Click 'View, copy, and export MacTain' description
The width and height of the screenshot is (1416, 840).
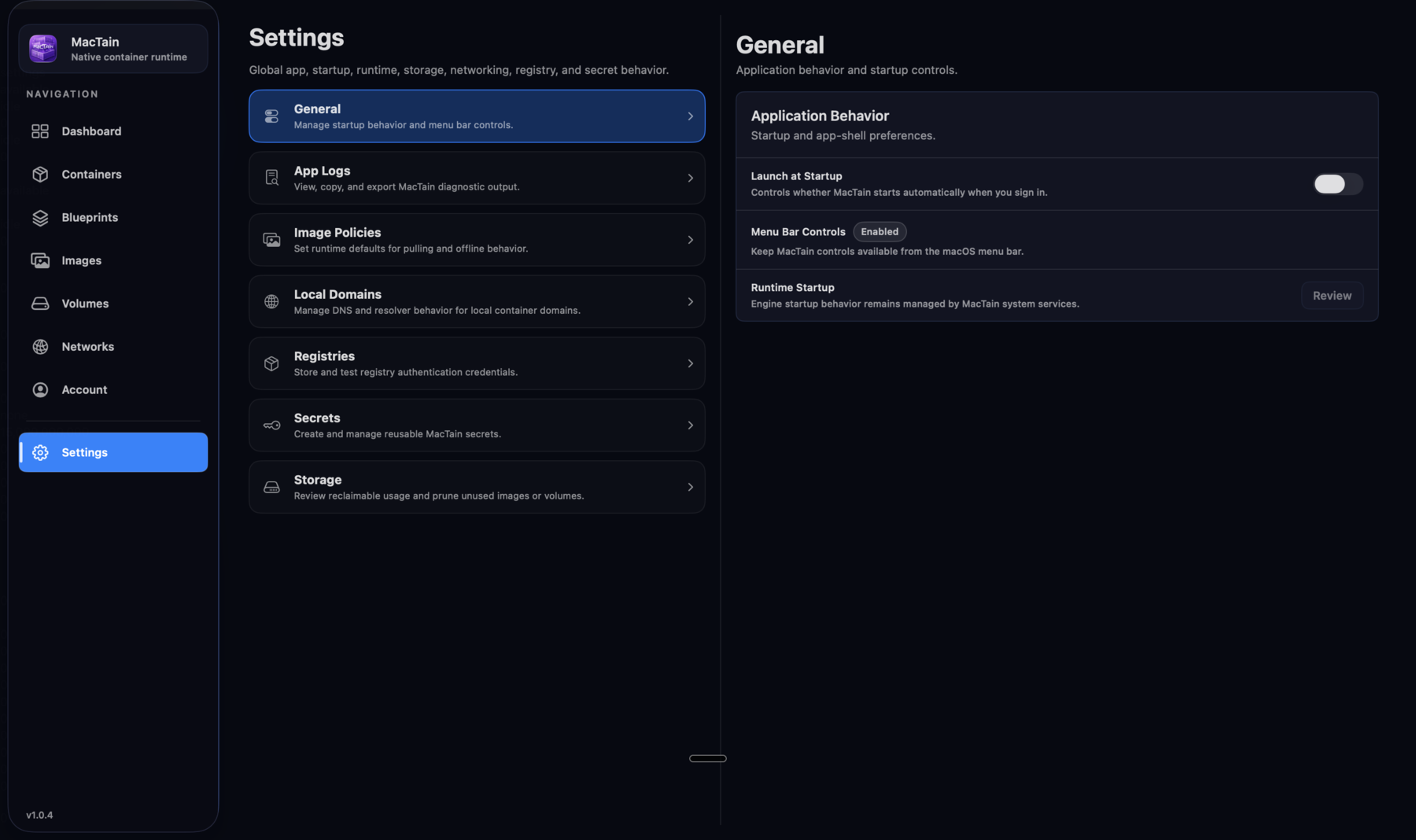point(407,187)
